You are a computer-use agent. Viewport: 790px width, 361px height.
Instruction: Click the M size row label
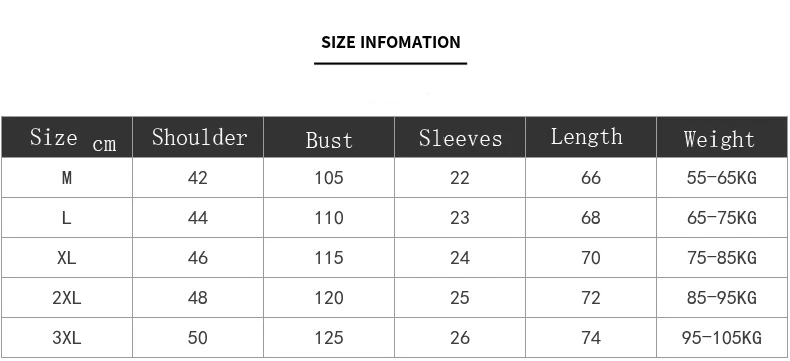pyautogui.click(x=67, y=178)
